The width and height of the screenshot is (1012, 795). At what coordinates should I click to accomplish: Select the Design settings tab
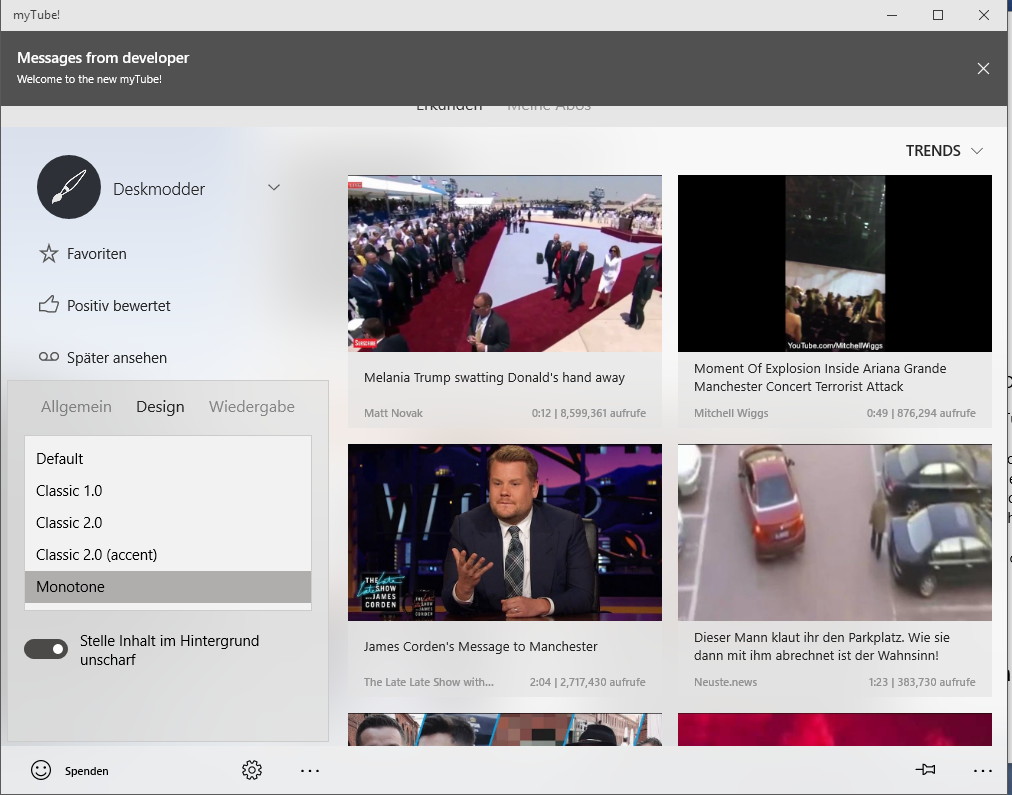tap(160, 407)
